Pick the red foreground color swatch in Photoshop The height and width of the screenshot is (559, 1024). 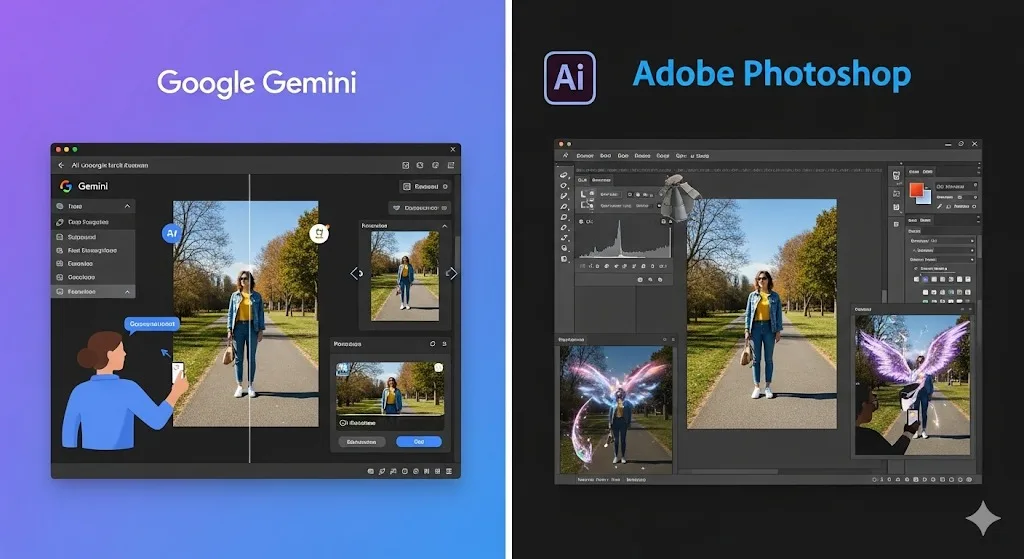coord(918,190)
